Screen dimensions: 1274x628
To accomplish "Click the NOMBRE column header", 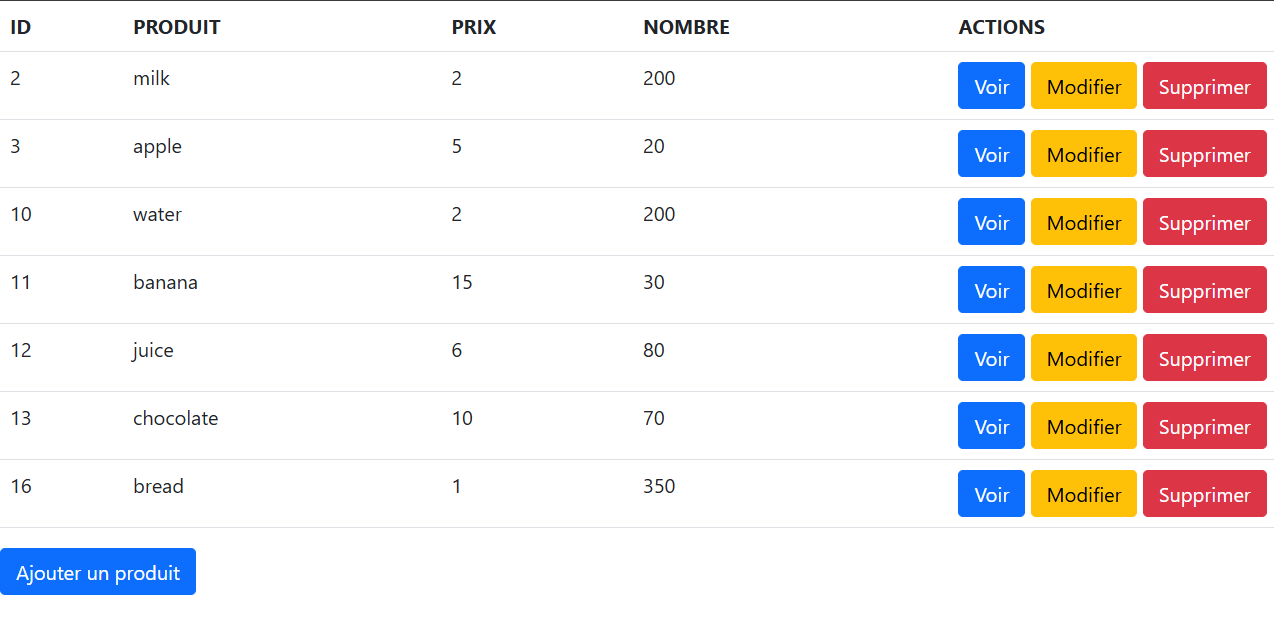I will pyautogui.click(x=686, y=27).
